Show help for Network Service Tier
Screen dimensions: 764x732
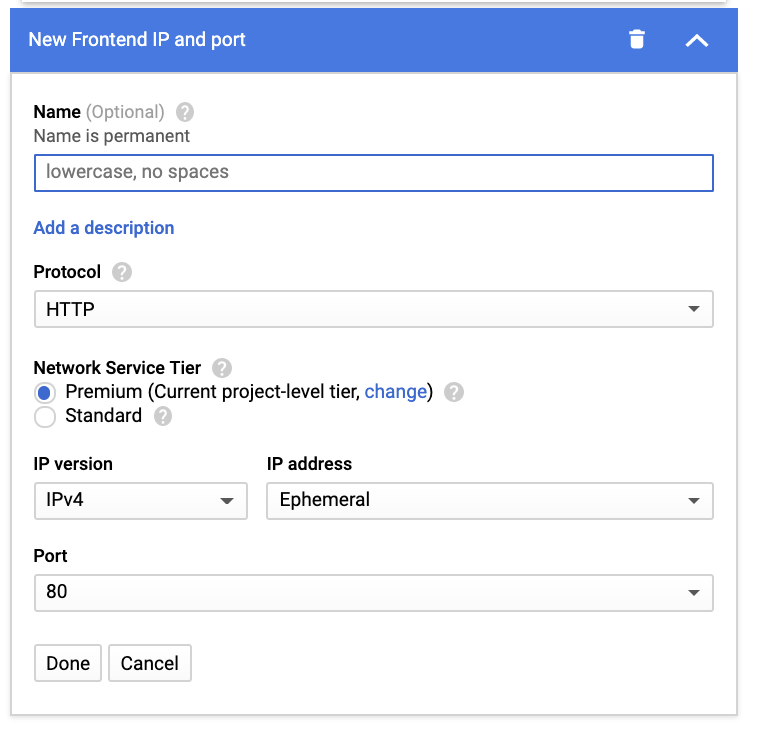coord(222,368)
